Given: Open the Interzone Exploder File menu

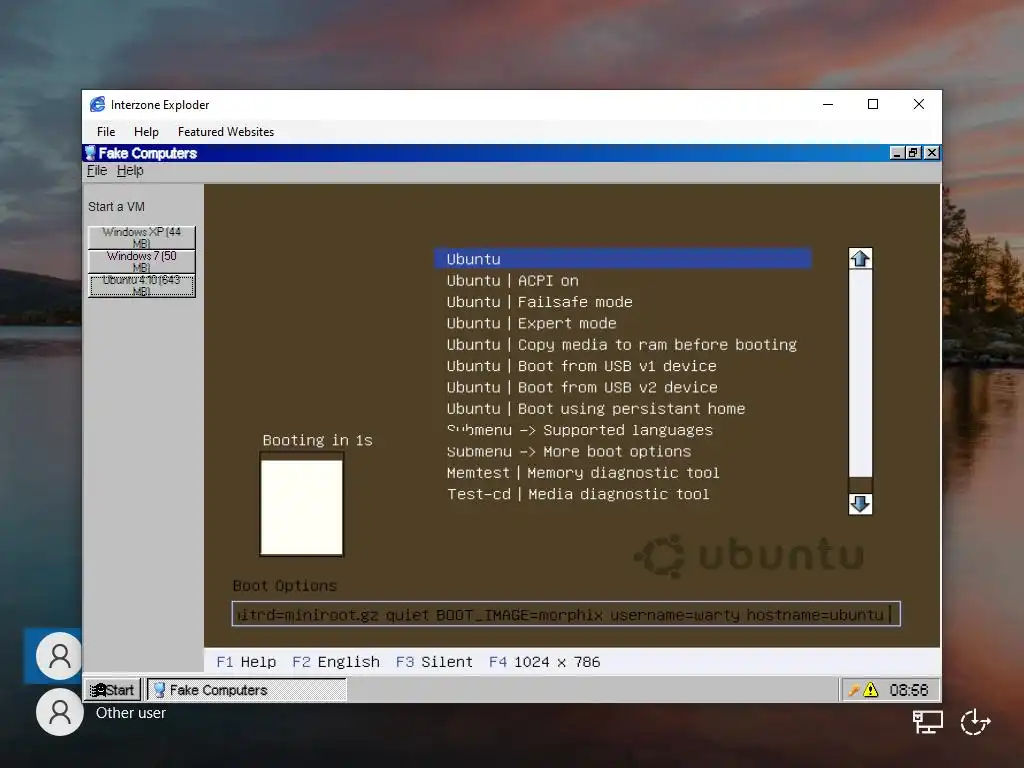Looking at the screenshot, I should point(106,132).
